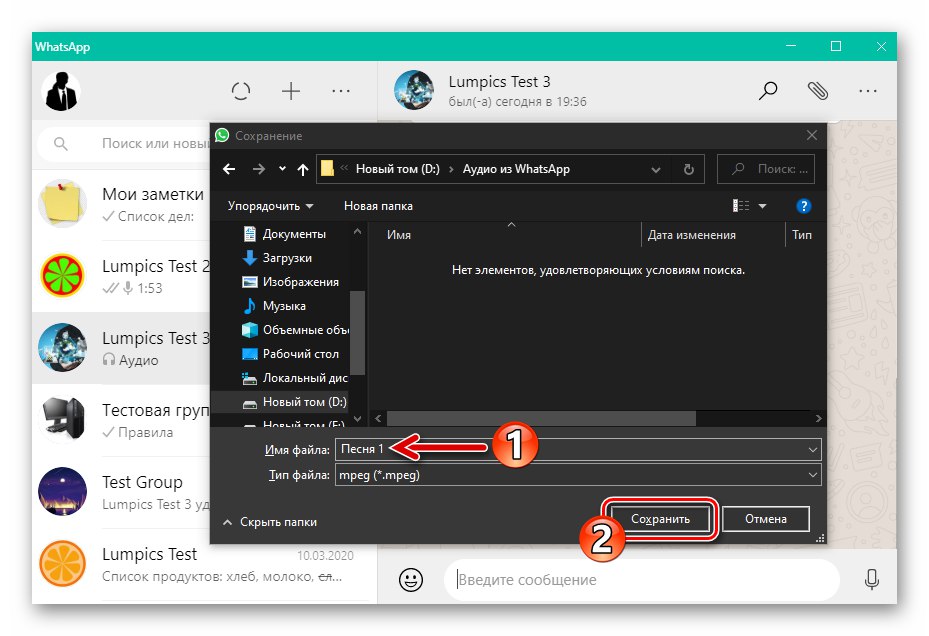
Task: Search within the Lumpics Test 3 conversation
Action: pos(768,90)
